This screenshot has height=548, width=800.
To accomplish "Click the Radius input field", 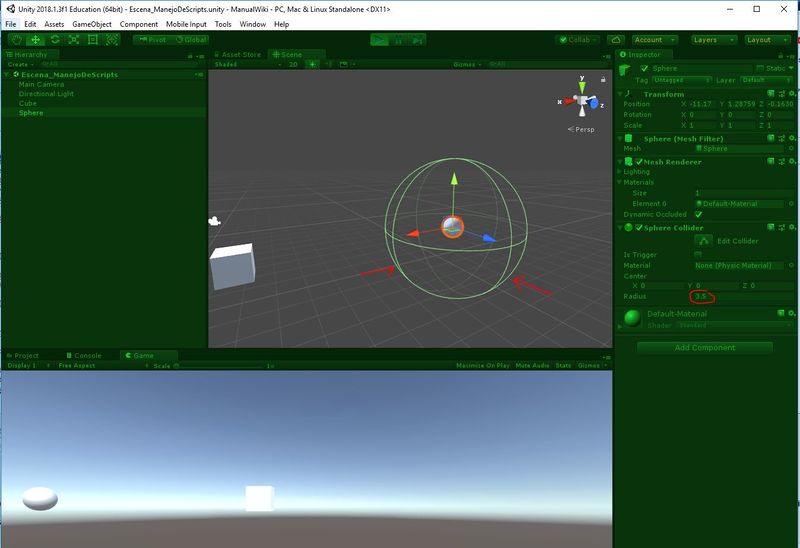I will point(743,296).
